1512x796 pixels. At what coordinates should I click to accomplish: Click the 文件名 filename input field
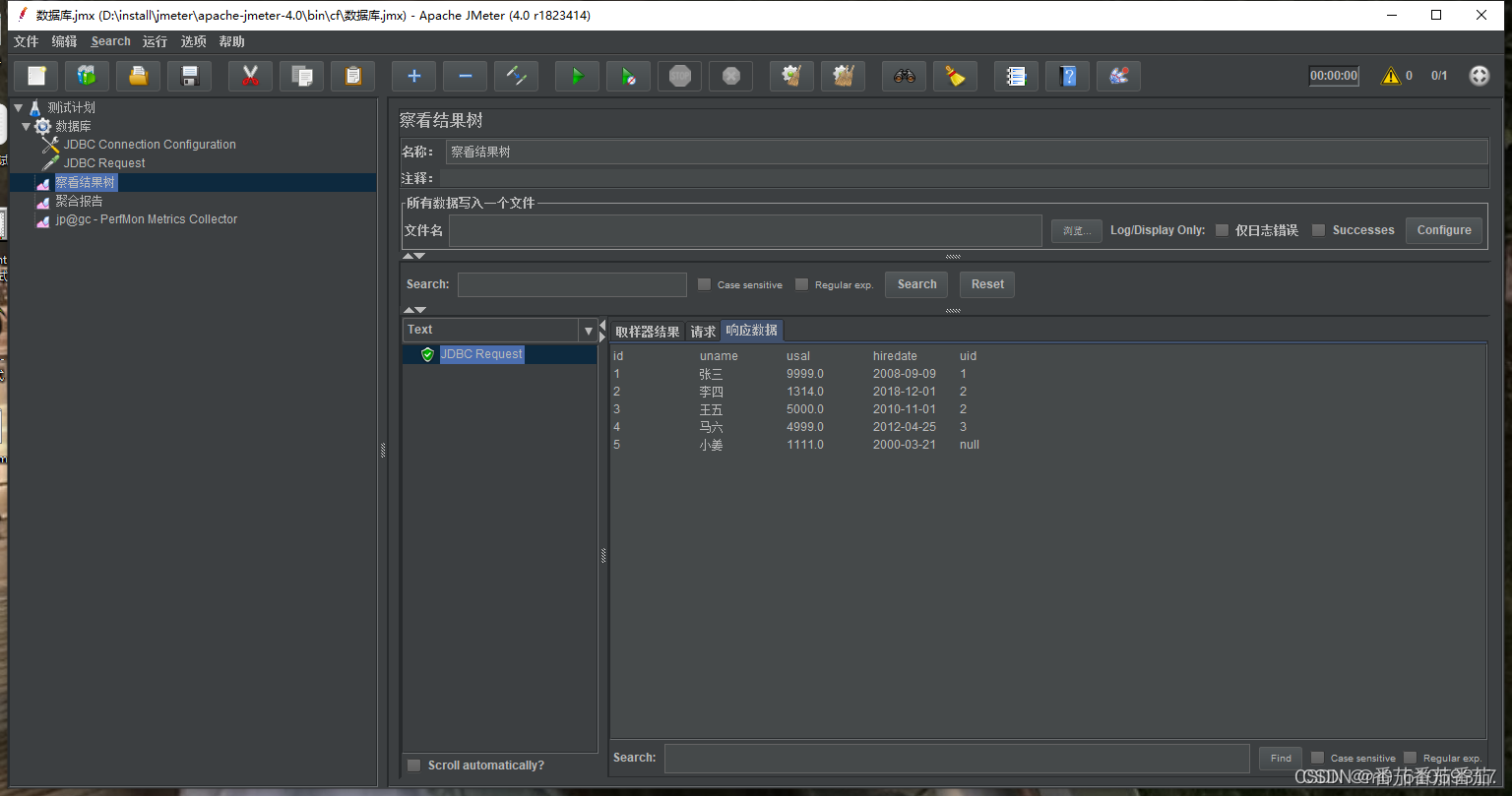745,230
